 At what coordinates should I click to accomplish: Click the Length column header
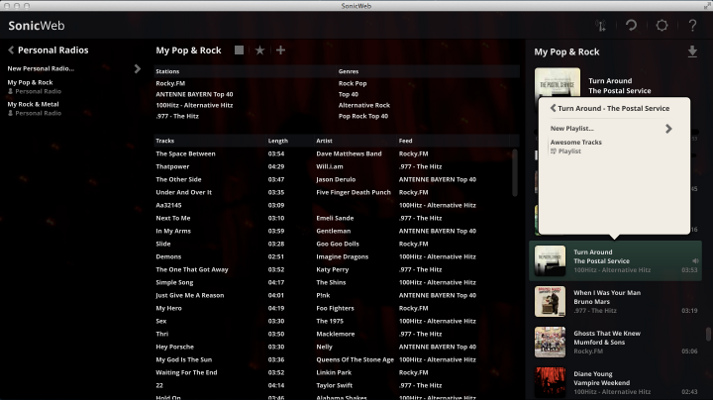[x=278, y=140]
